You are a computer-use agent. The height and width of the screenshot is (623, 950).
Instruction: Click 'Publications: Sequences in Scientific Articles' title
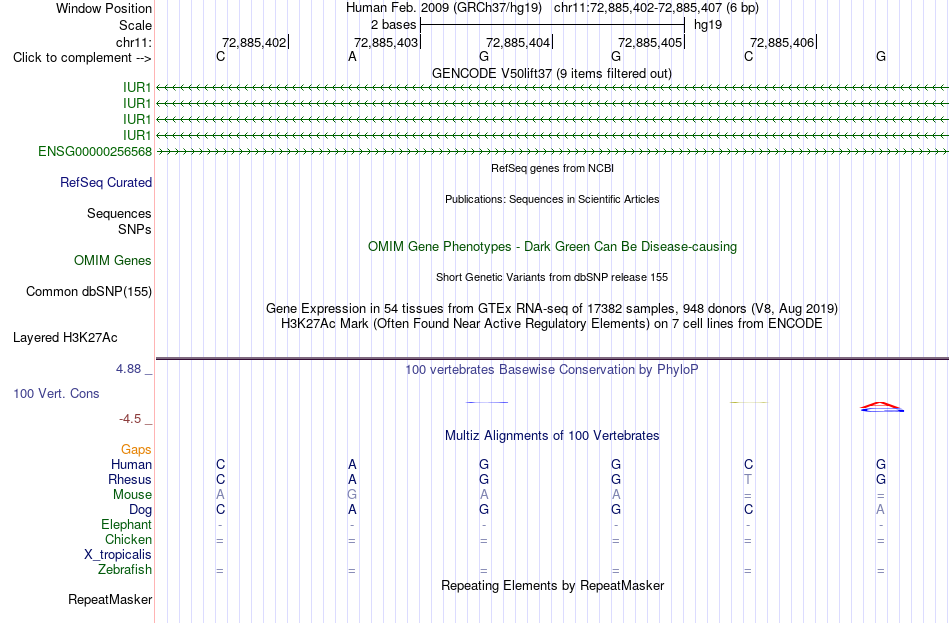[552, 199]
